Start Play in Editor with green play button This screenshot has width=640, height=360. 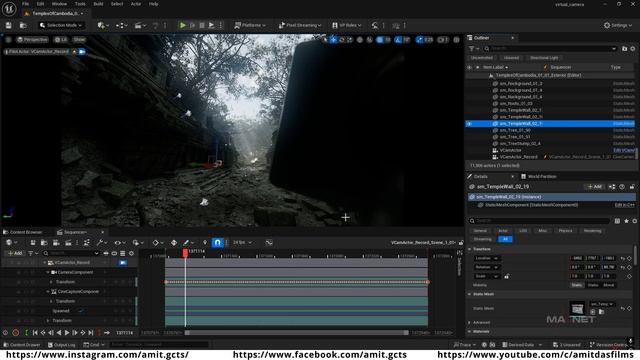point(183,25)
